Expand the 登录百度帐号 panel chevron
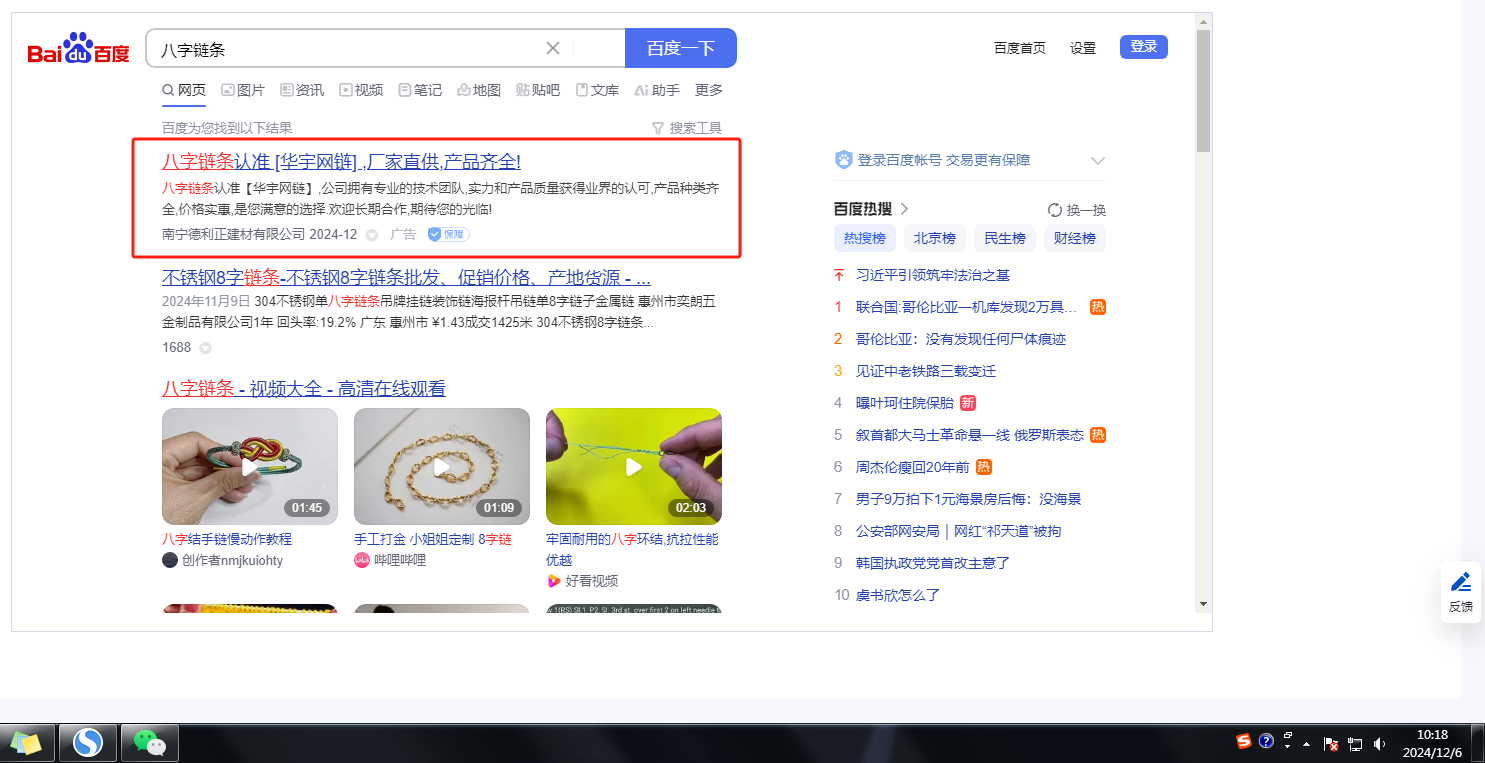The height and width of the screenshot is (763, 1485). (1097, 161)
